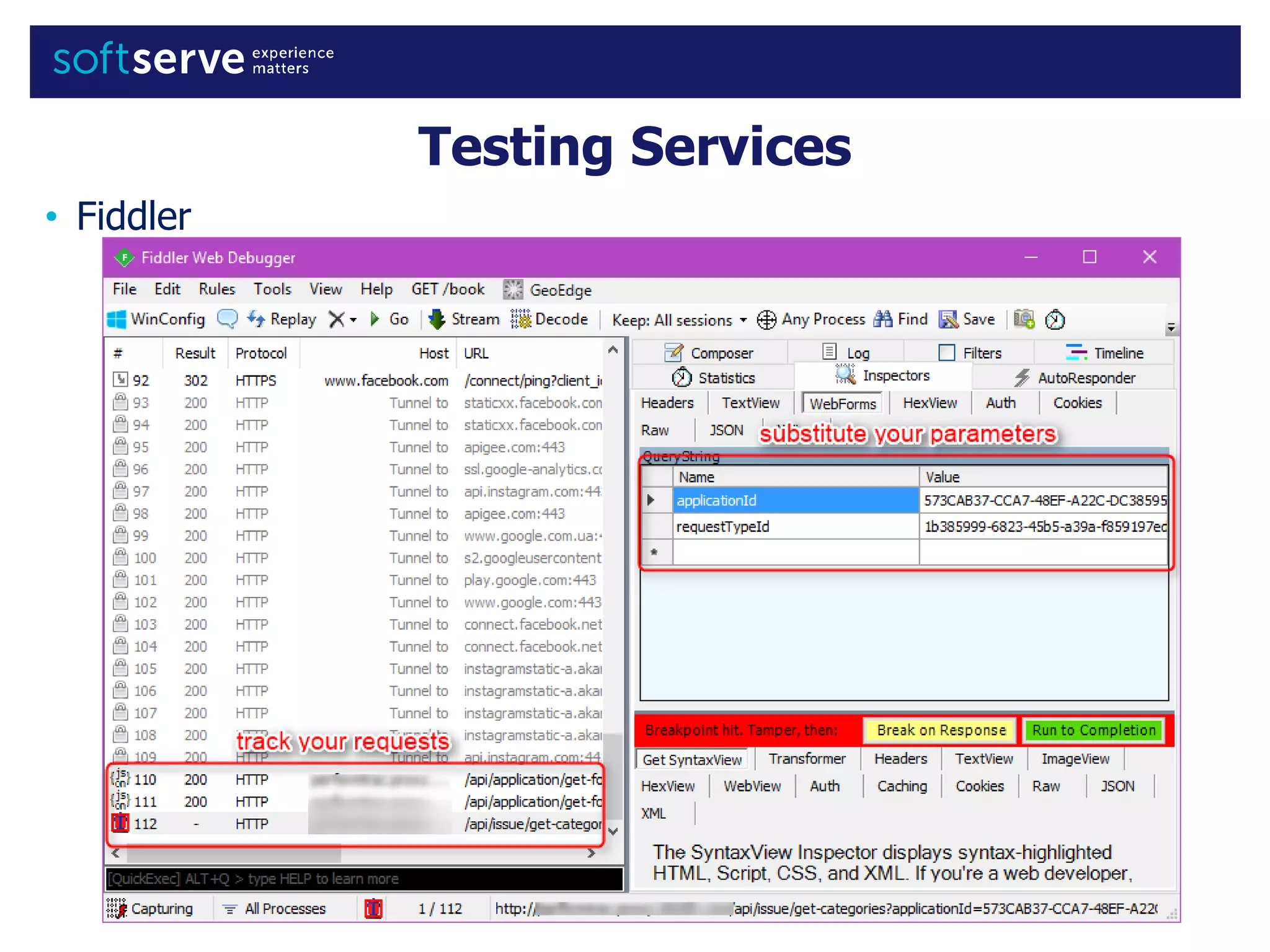Click the QuickExec command input box
This screenshot has width=1270, height=952.
pyautogui.click(x=364, y=878)
